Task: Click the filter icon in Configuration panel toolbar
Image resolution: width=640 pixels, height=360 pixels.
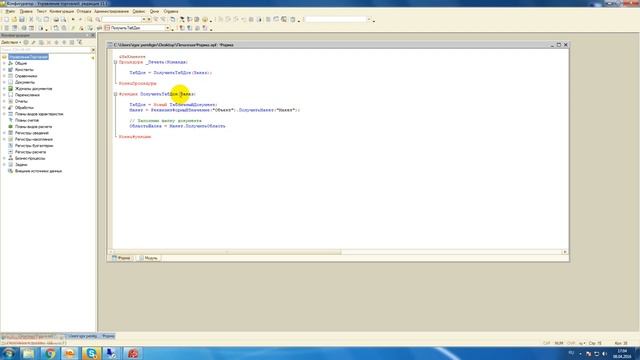Action: [x=80, y=42]
